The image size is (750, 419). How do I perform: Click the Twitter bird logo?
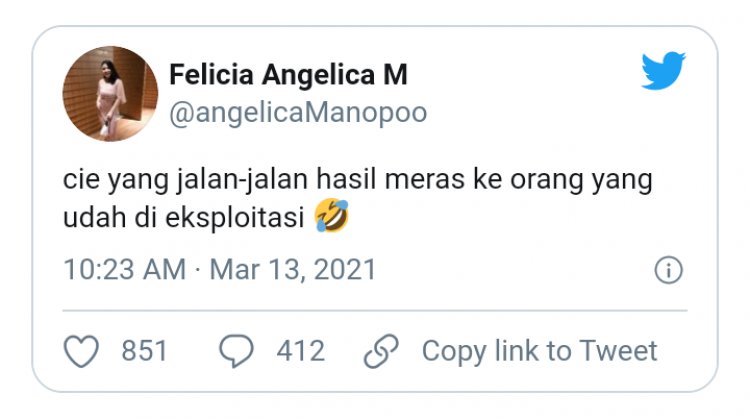click(663, 71)
